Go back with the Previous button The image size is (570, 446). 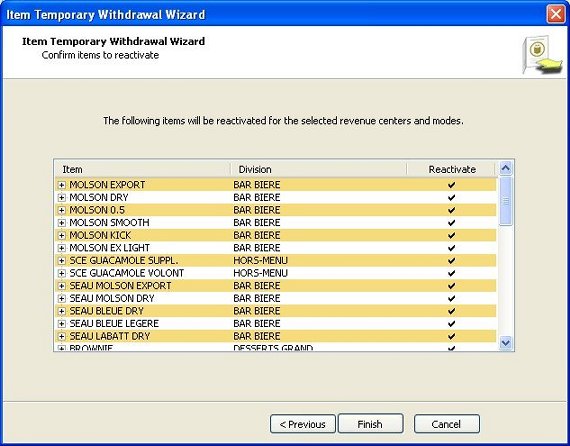coord(303,424)
